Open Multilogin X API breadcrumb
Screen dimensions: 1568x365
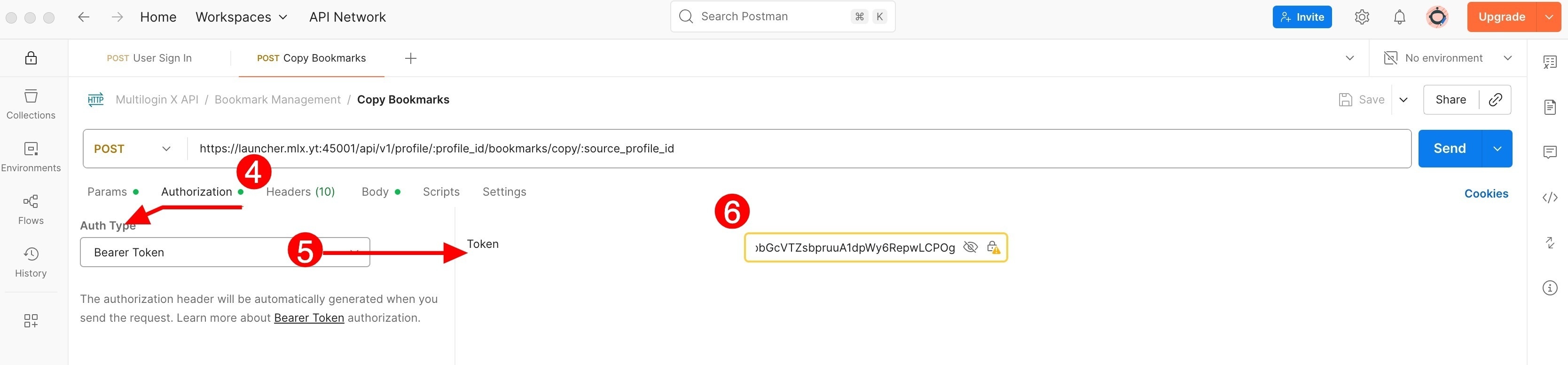click(157, 100)
